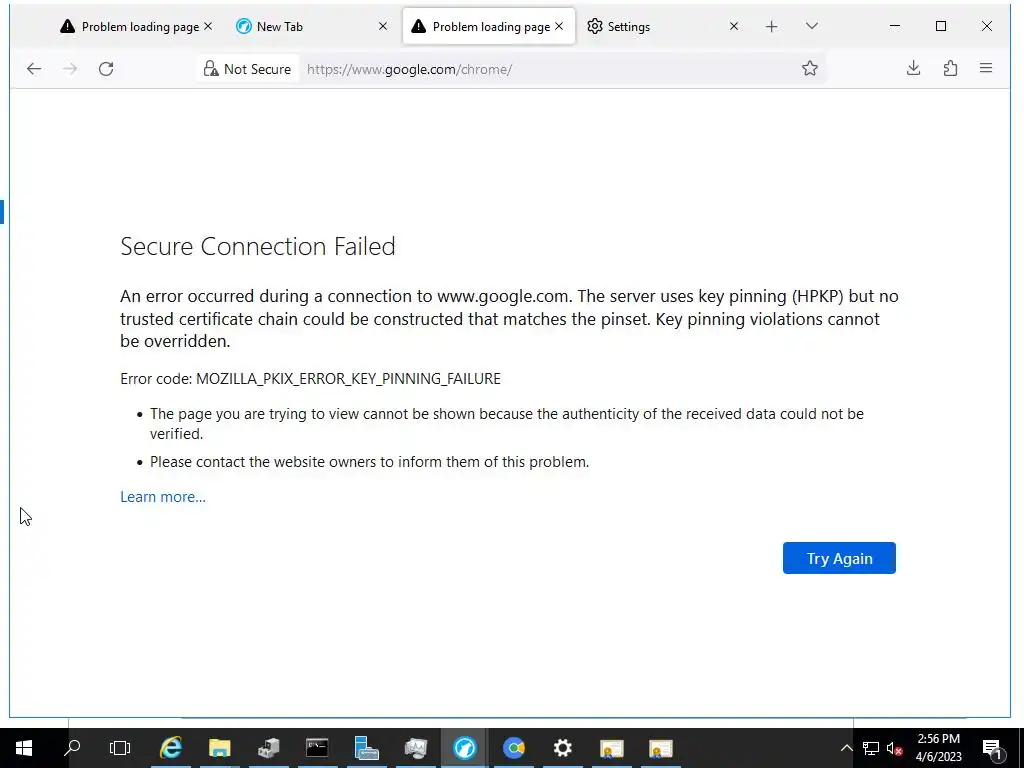Open Windows taskbar search
The height and width of the screenshot is (768, 1024).
click(72, 748)
